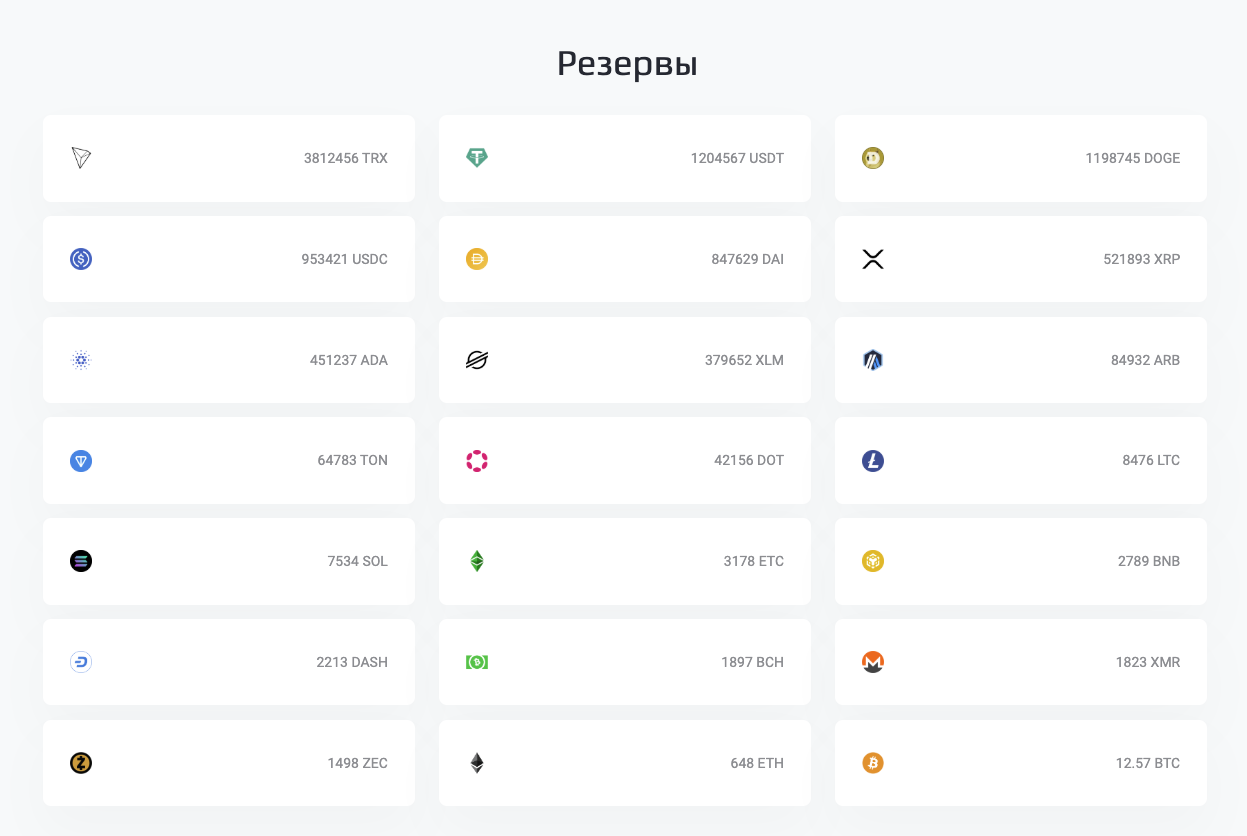Click the Toncoin TON icon

[81, 461]
